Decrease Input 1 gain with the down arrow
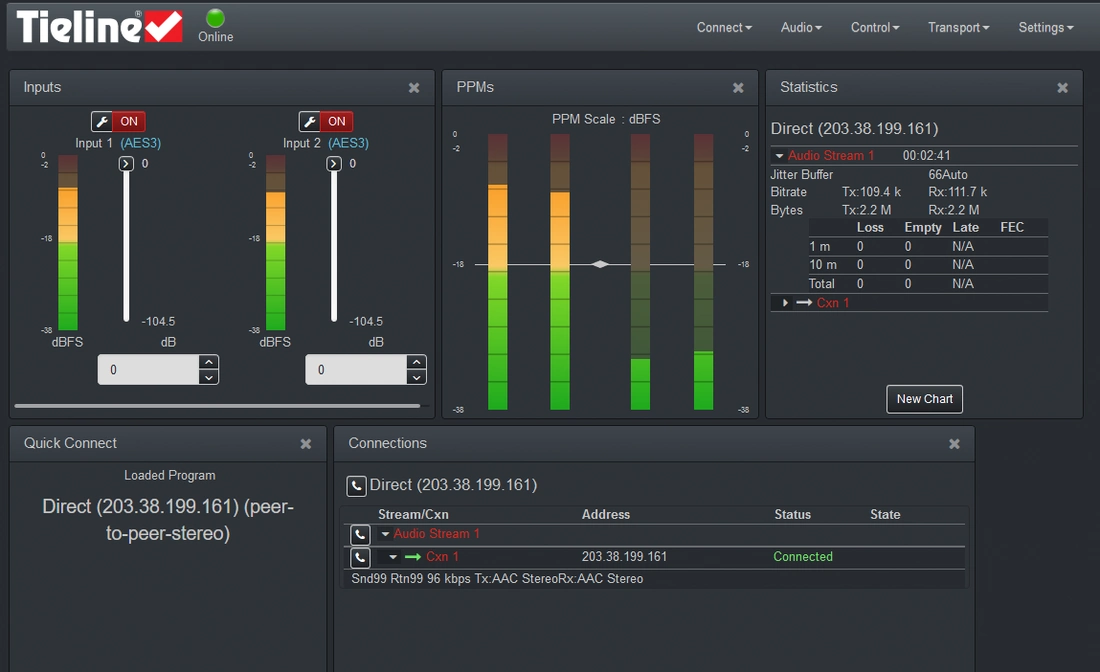 (208, 377)
